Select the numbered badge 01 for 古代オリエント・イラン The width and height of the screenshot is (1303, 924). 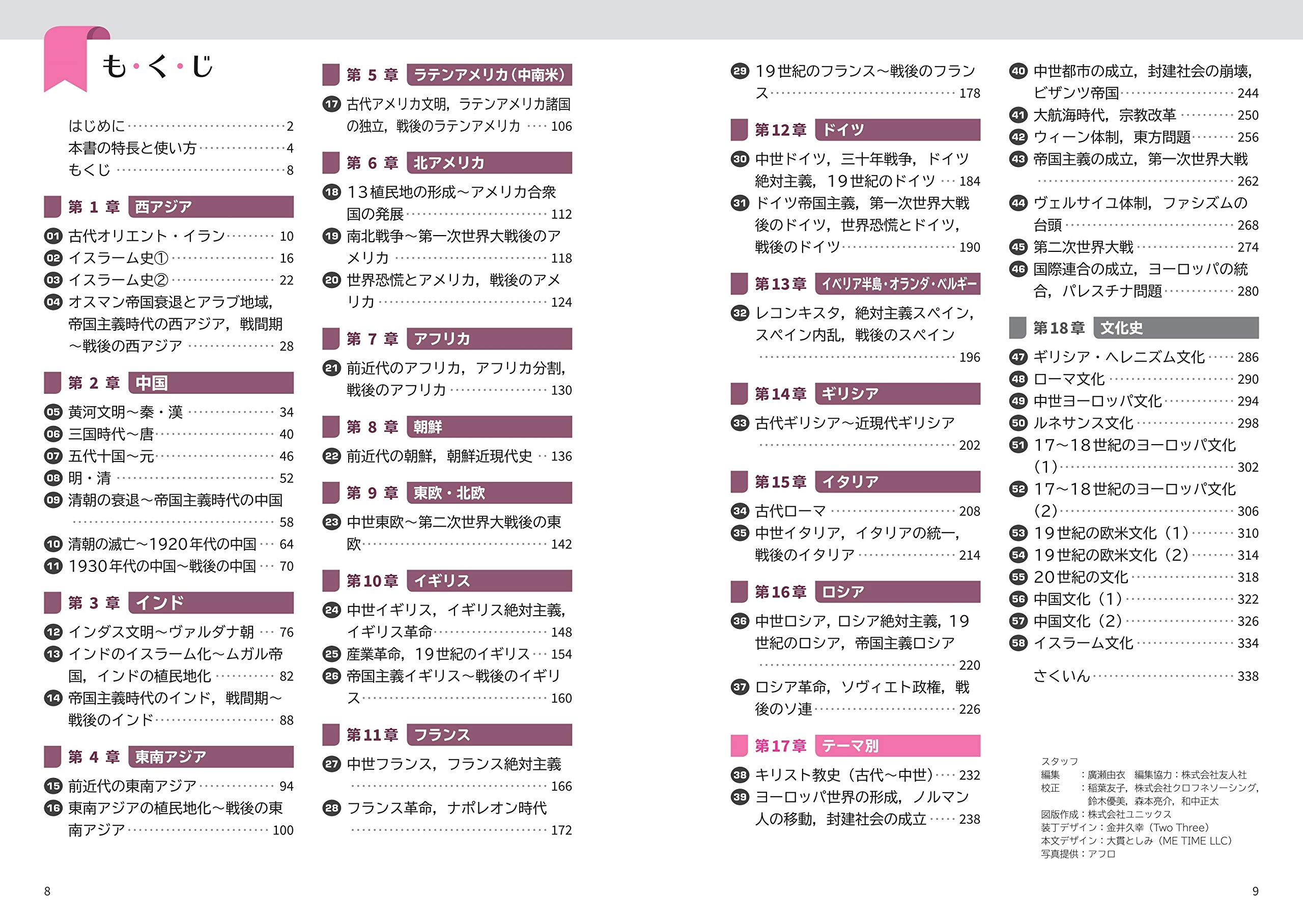pos(54,236)
